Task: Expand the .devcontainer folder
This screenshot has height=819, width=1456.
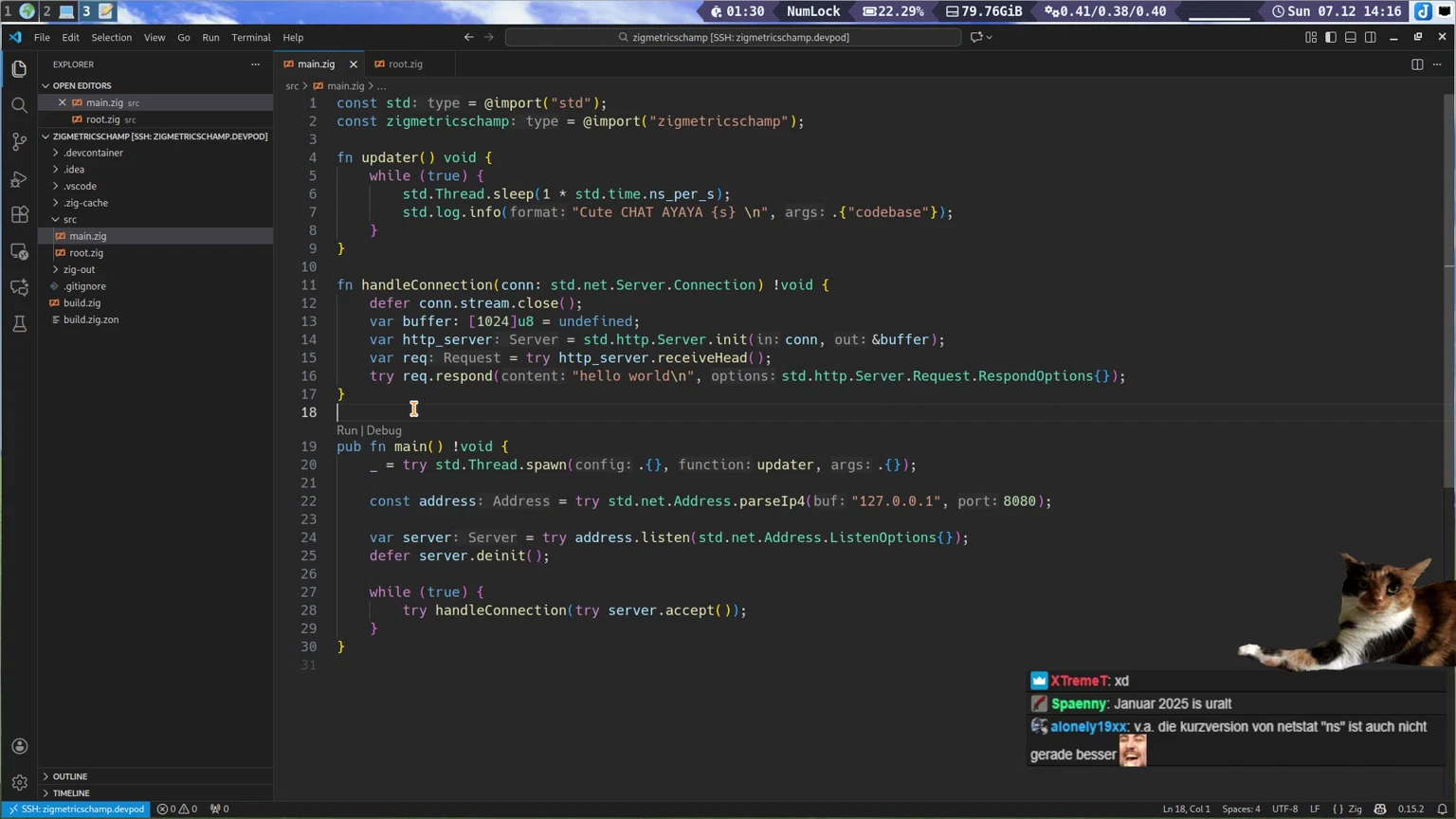Action: [93, 153]
